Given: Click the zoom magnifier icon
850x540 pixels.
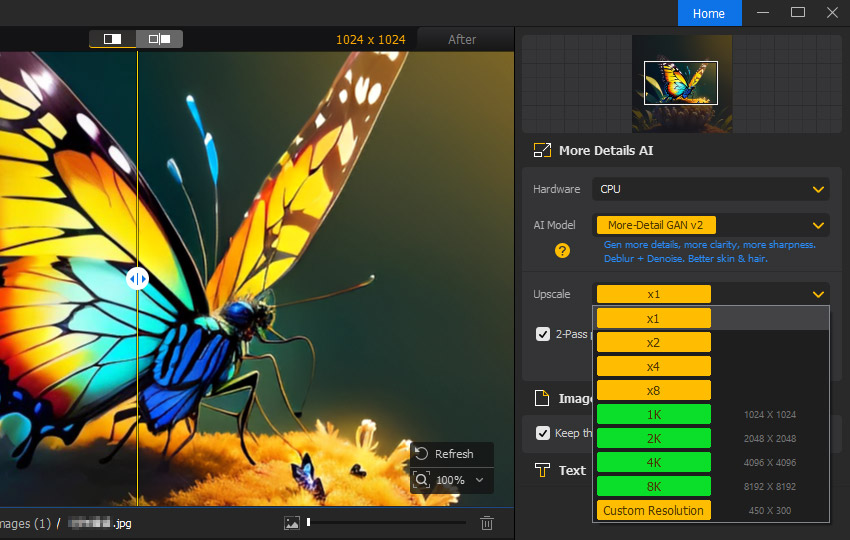Looking at the screenshot, I should pos(421,480).
